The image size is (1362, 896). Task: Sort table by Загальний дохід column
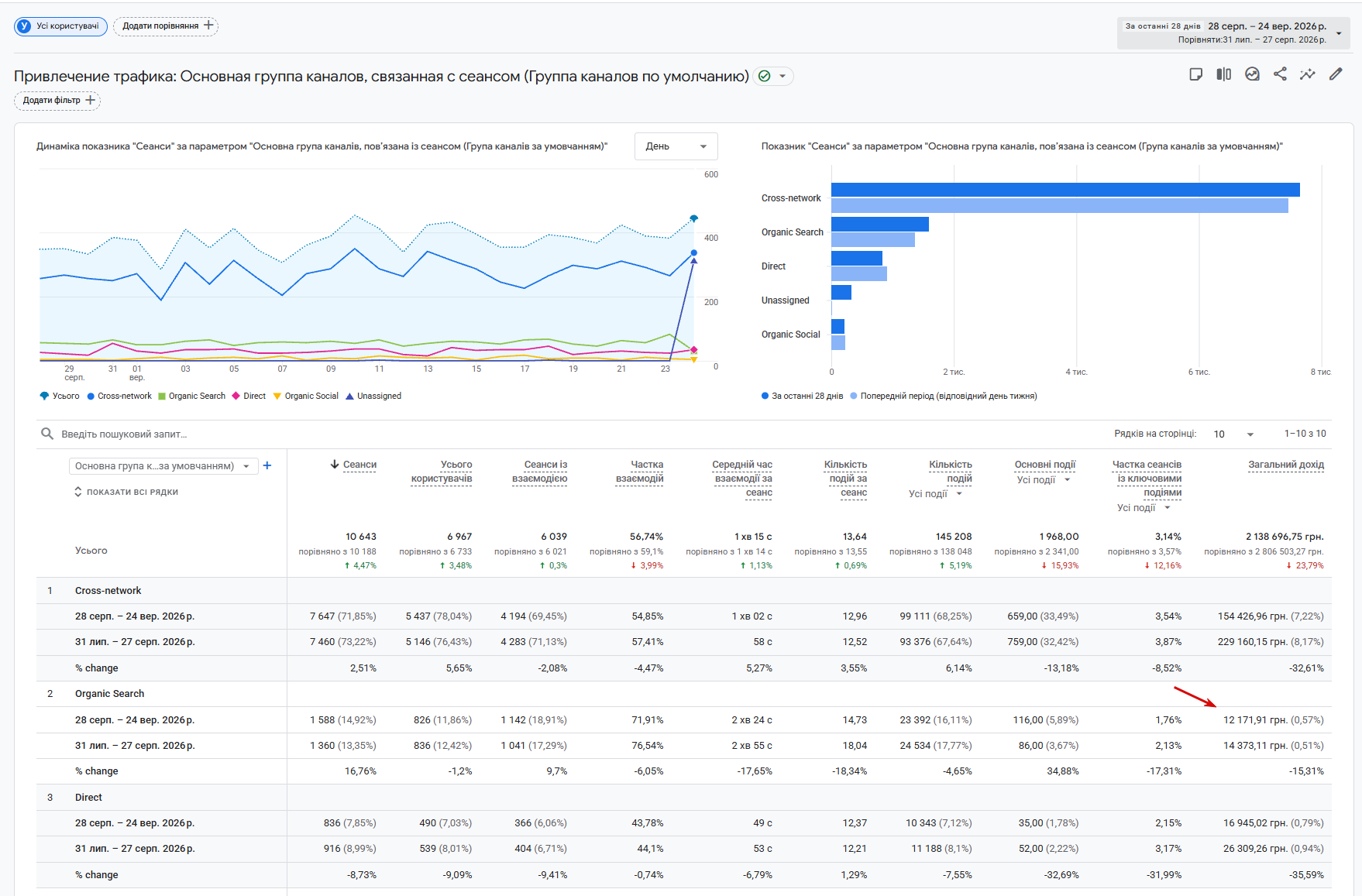pyautogui.click(x=1286, y=465)
